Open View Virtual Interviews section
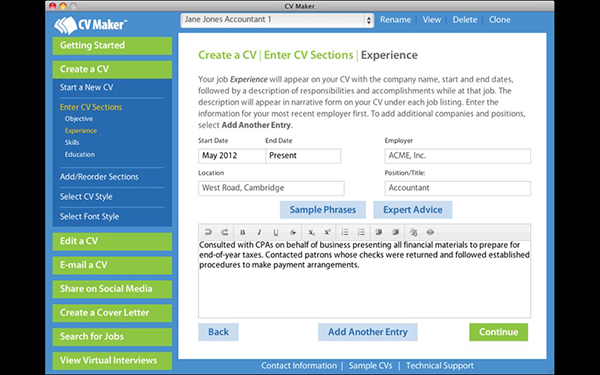 tap(112, 360)
